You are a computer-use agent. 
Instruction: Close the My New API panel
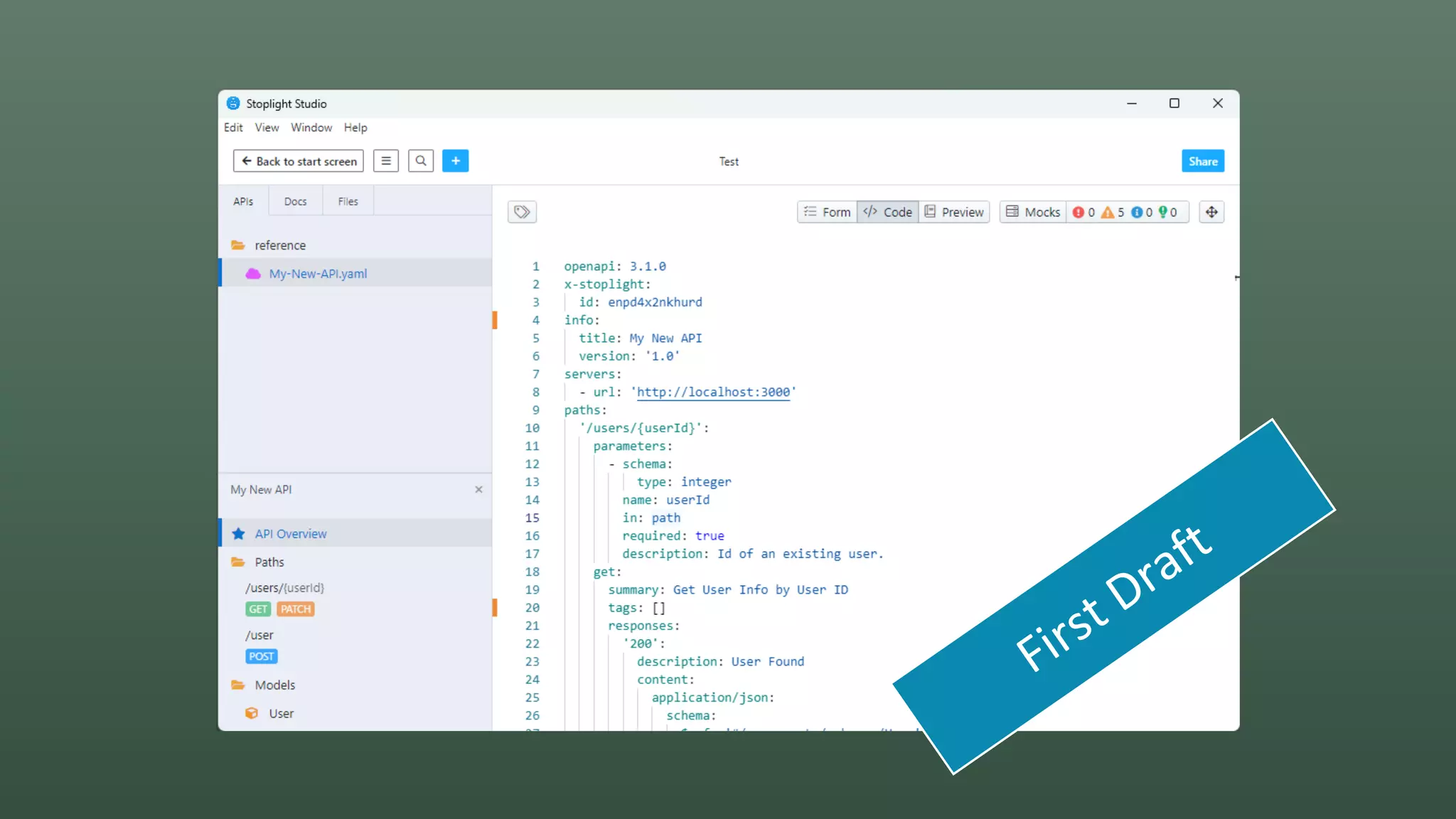478,489
